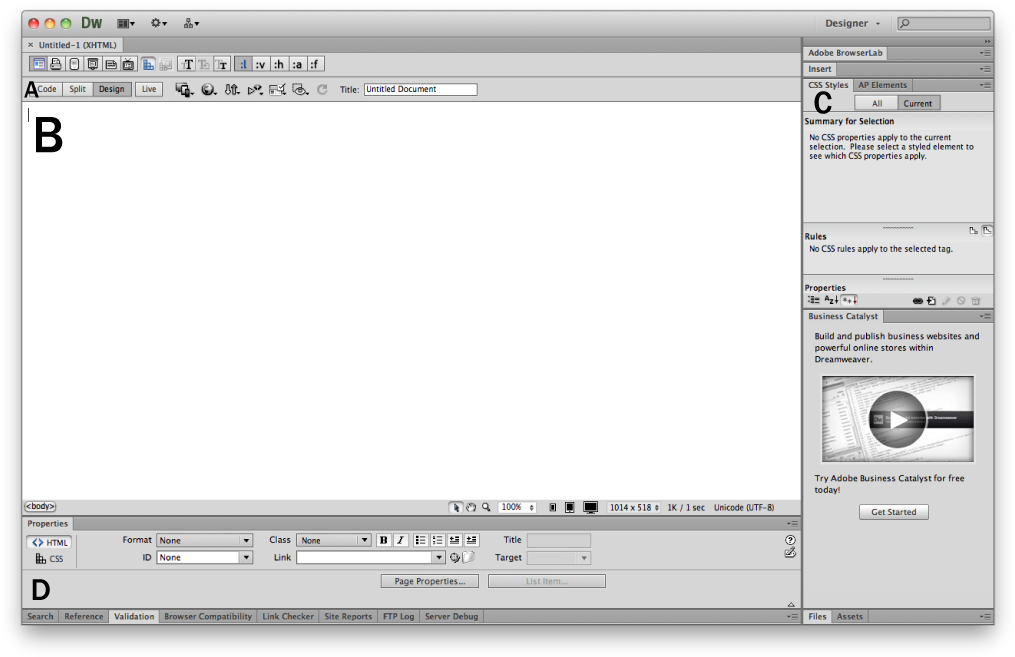Image resolution: width=1015 pixels, height=657 pixels.
Task: Switch to Split view
Action: pyautogui.click(x=78, y=89)
